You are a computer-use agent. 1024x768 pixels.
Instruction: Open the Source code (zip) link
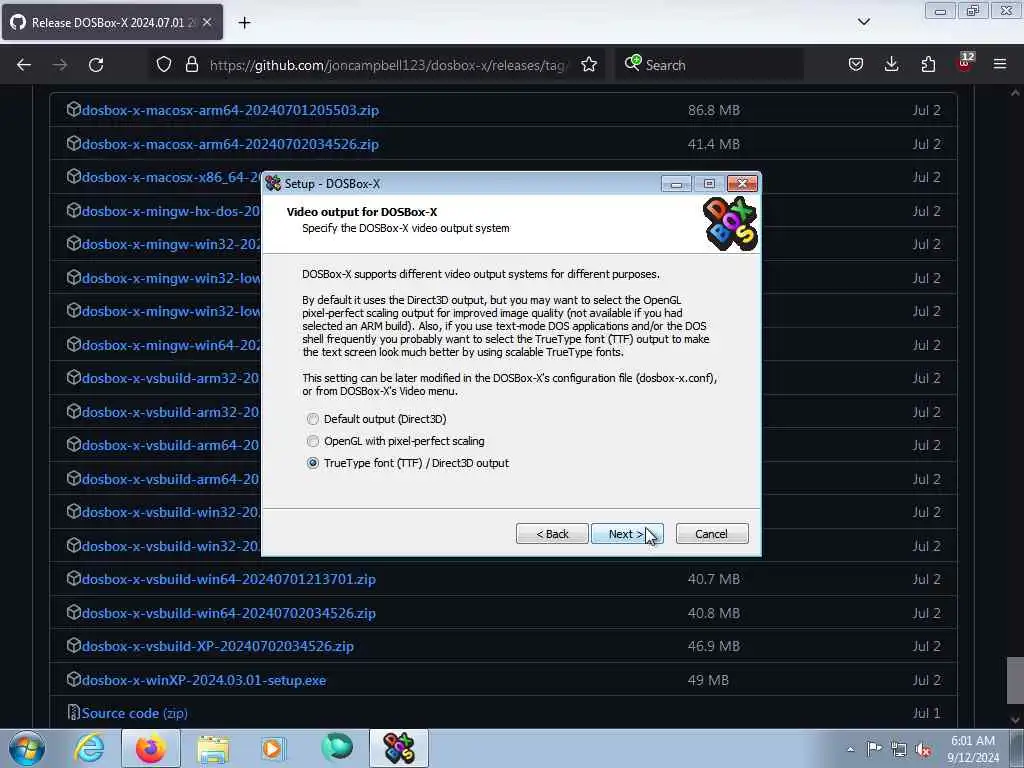pos(135,714)
